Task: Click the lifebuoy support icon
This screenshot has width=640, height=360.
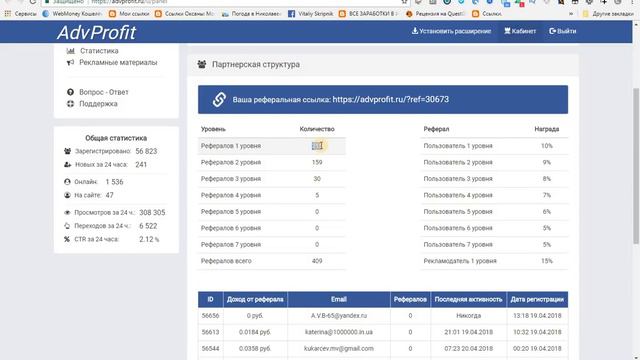Action: (71, 104)
